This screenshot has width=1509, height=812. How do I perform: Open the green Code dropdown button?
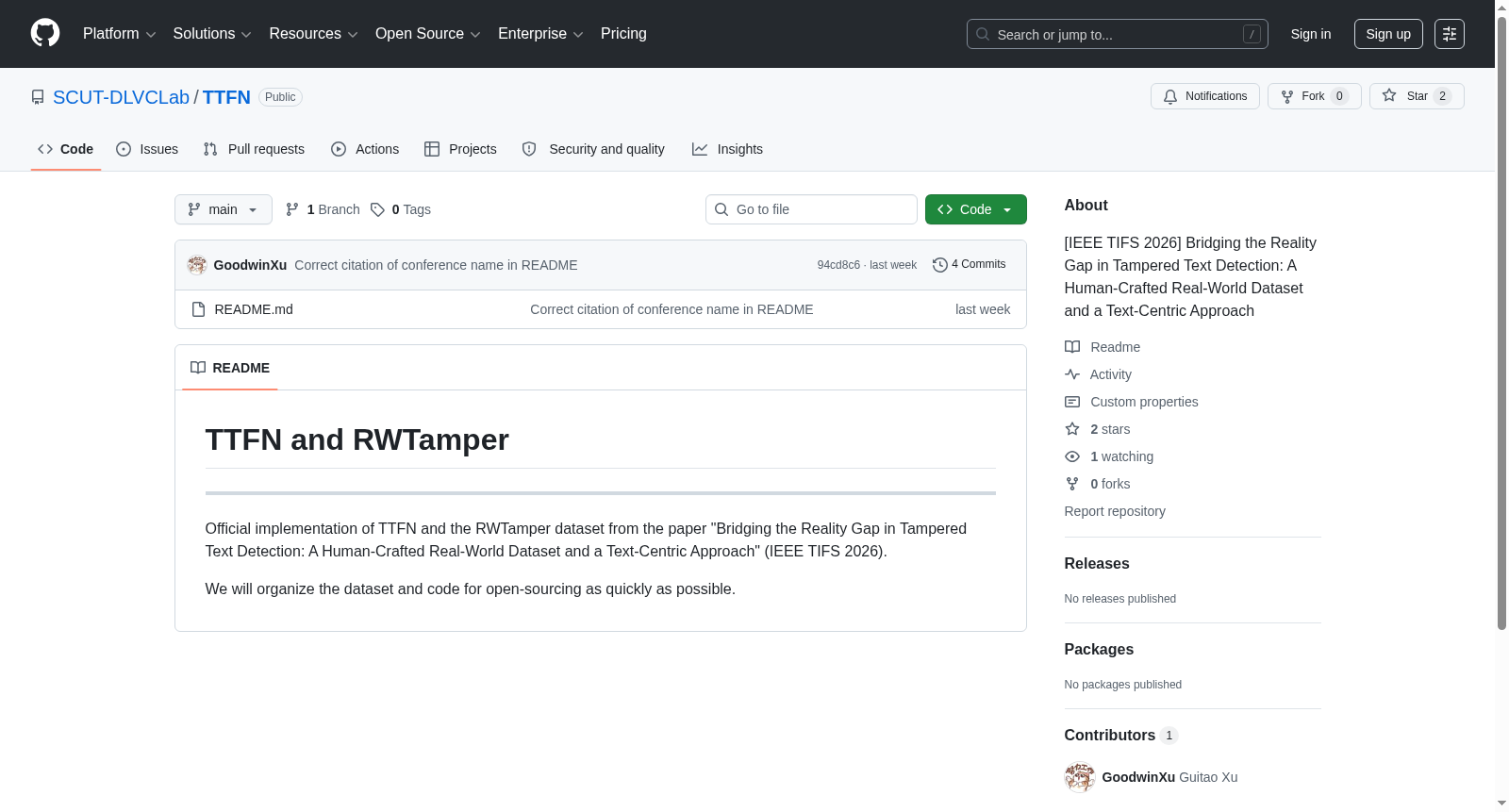click(976, 209)
